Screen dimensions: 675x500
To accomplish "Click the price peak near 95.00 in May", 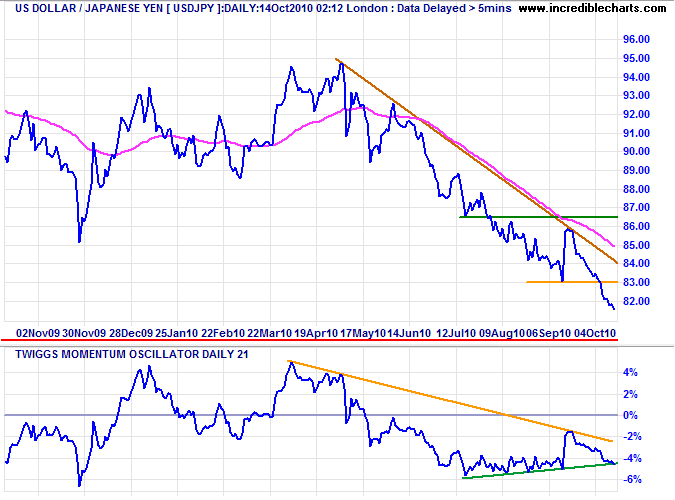I will (342, 65).
